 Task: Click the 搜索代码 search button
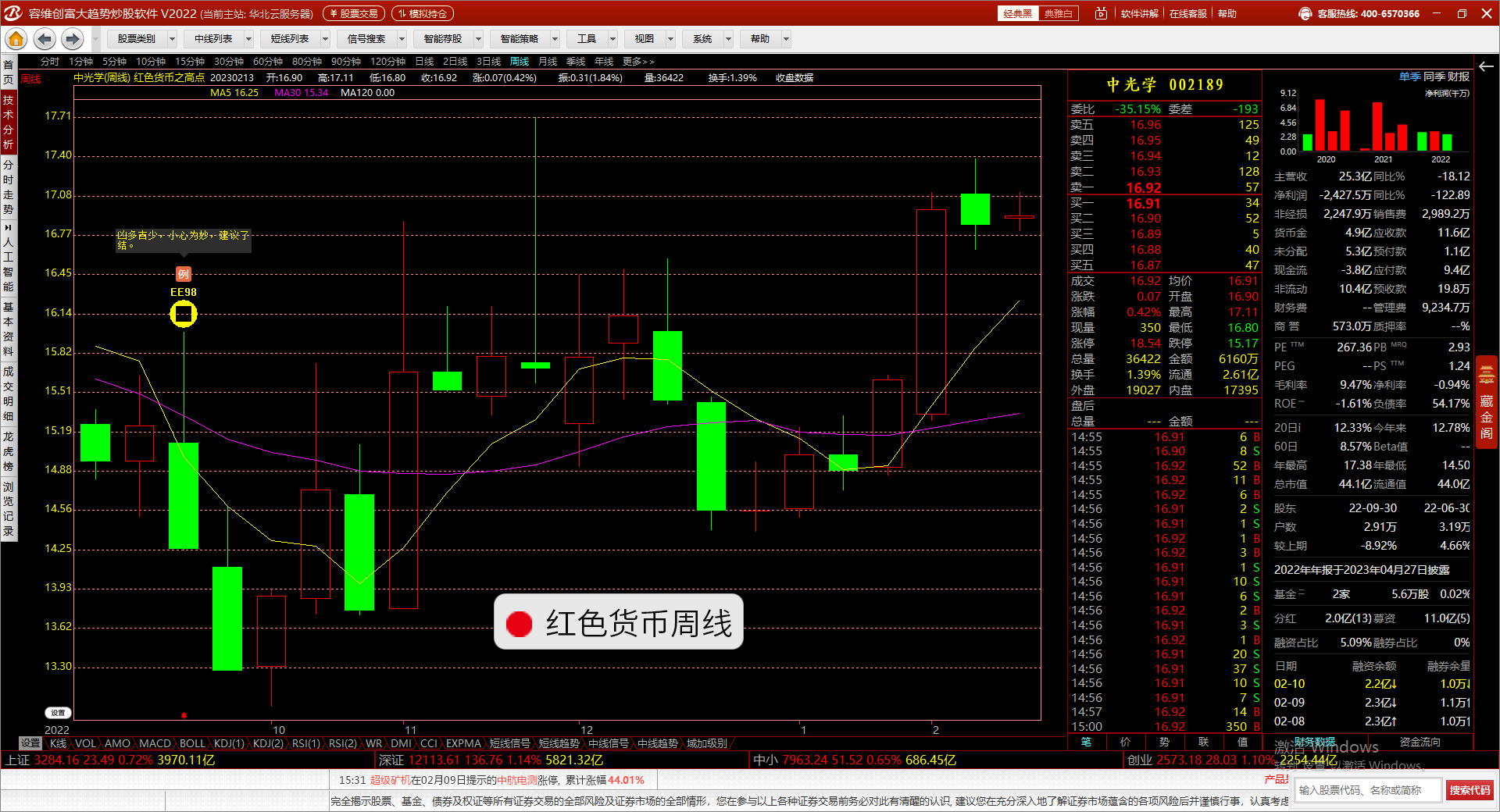(x=1470, y=790)
